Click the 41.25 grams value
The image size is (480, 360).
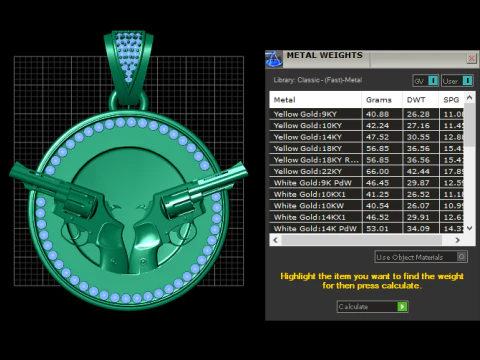click(x=378, y=194)
